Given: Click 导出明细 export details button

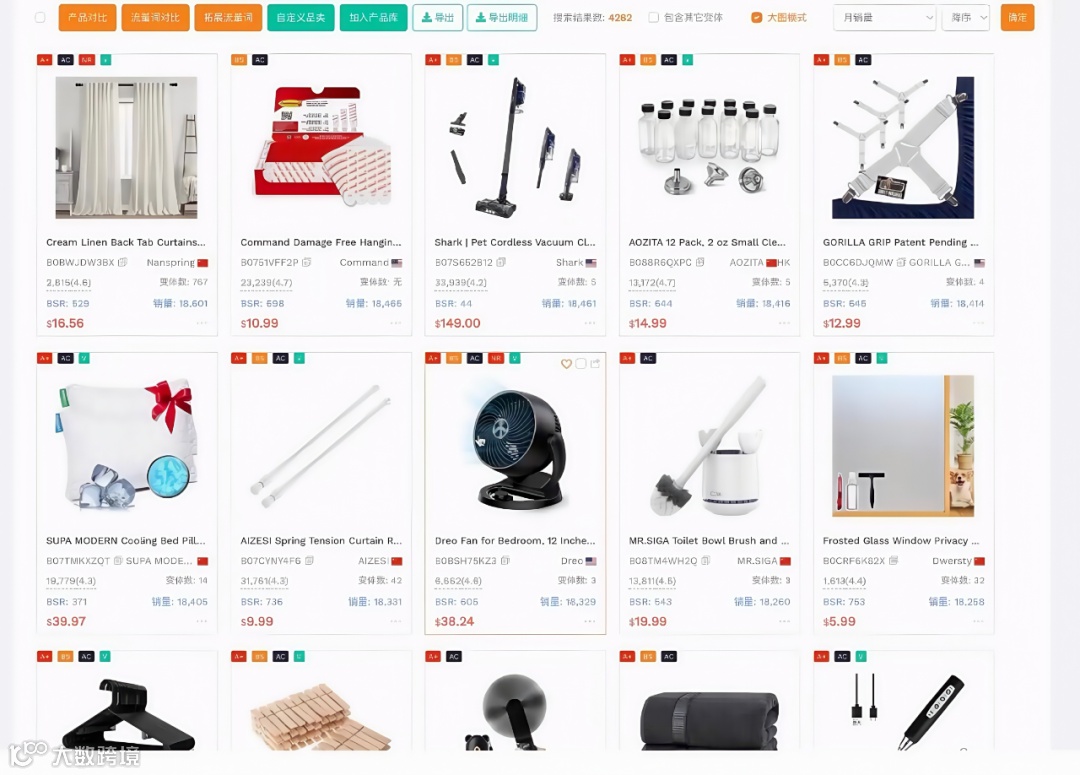Looking at the screenshot, I should [x=501, y=17].
